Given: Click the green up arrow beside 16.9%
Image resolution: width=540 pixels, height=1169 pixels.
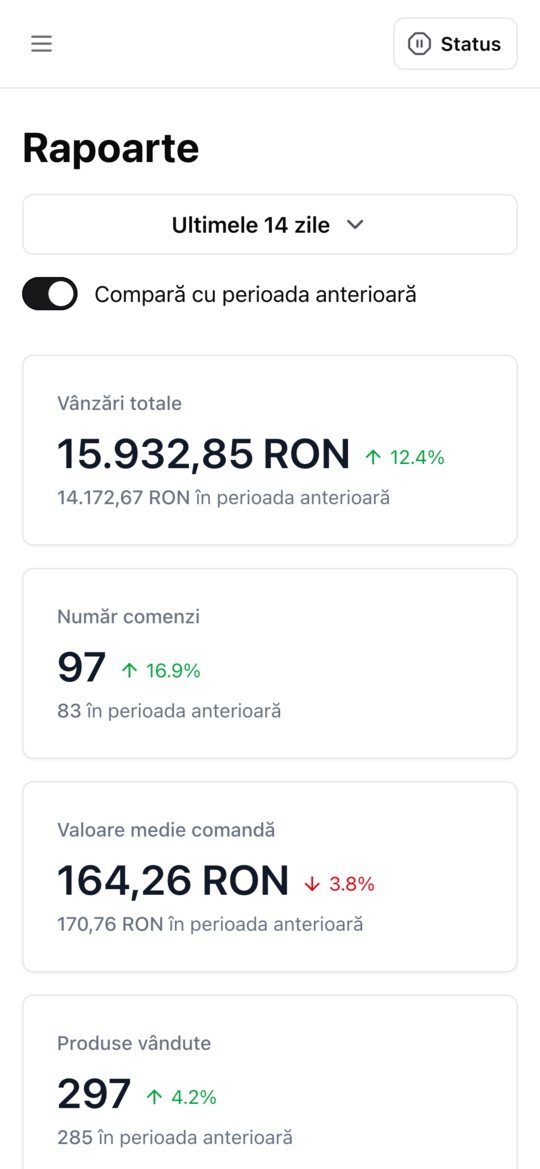Looking at the screenshot, I should [x=129, y=671].
